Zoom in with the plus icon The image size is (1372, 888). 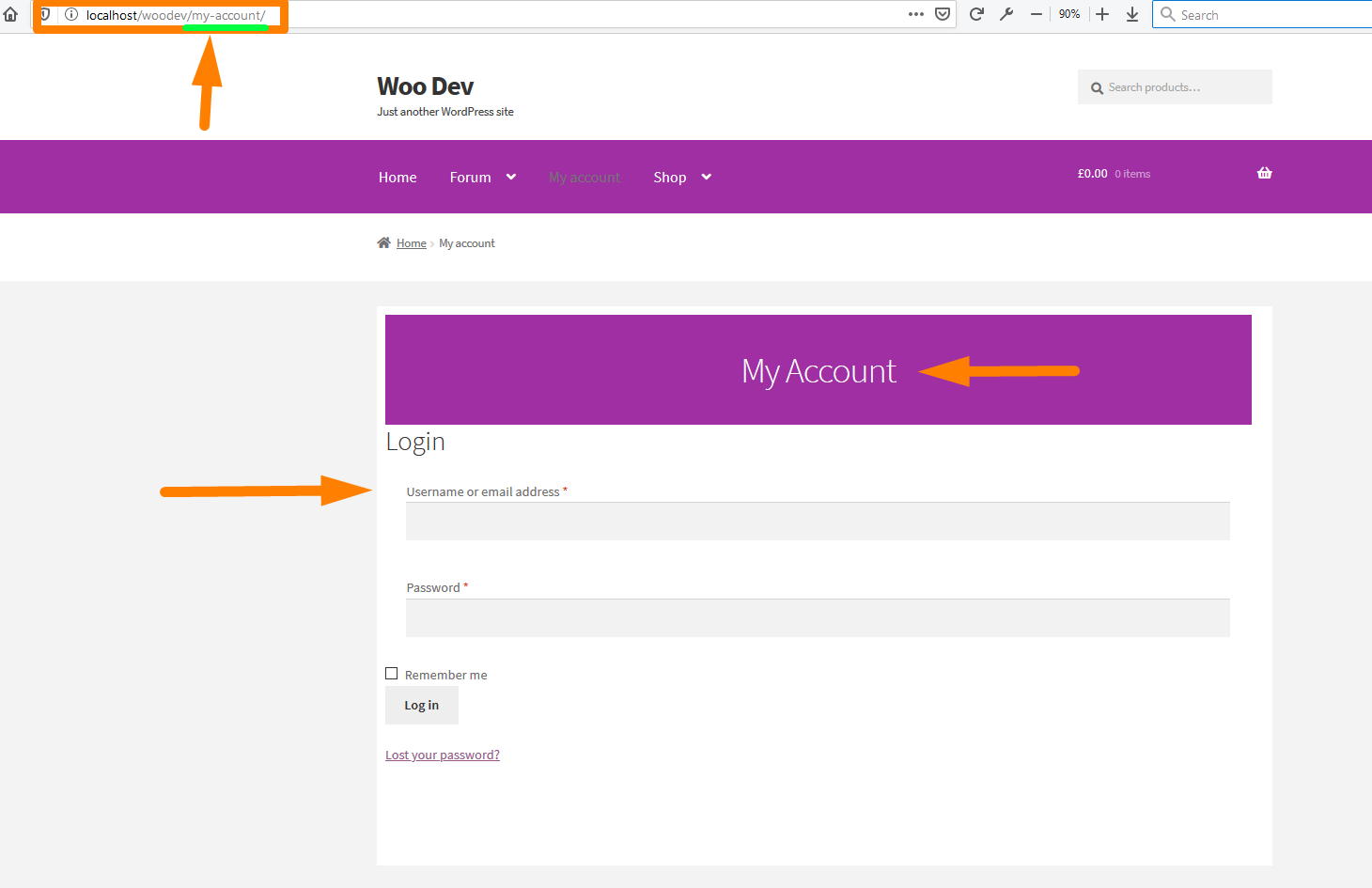click(1102, 14)
